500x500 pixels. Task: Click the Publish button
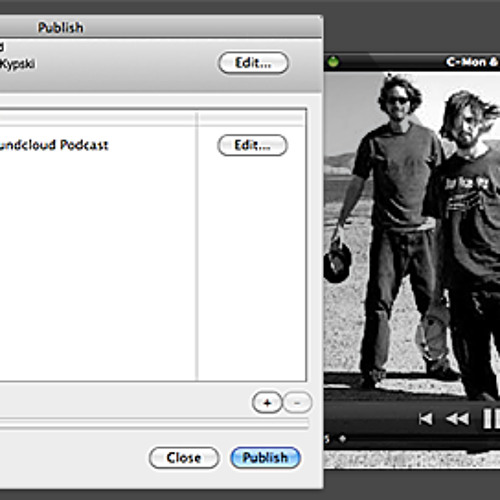(265, 458)
